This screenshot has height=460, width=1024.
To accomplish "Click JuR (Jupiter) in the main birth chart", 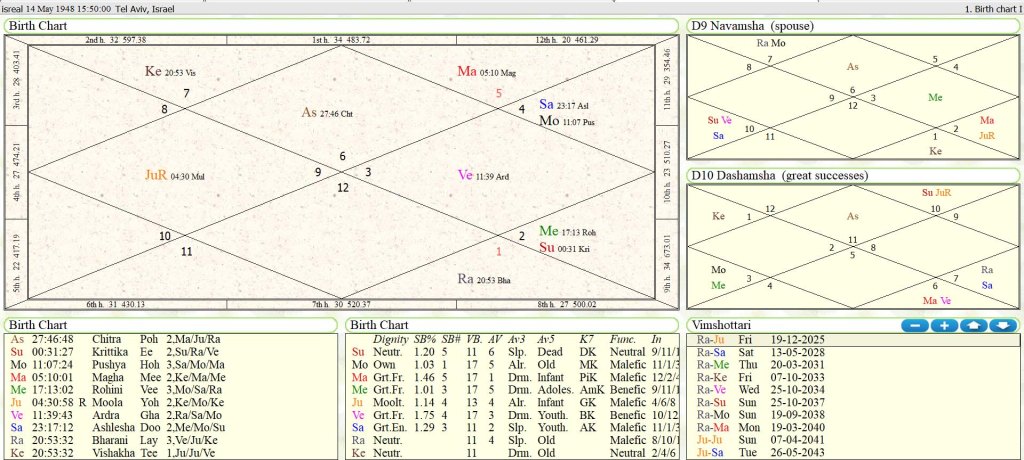I will click(x=156, y=173).
